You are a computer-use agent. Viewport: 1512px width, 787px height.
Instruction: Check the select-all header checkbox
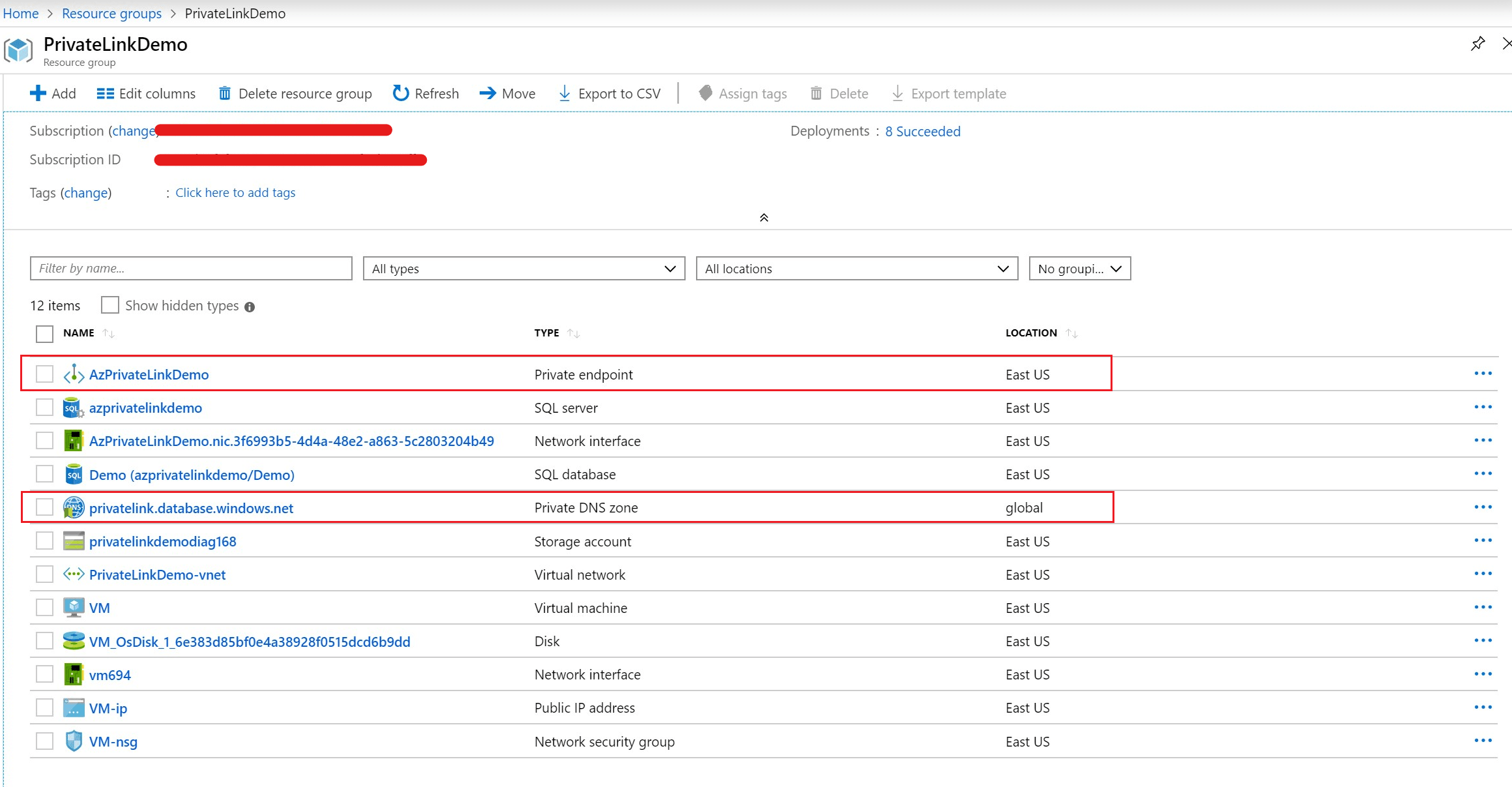(x=44, y=334)
